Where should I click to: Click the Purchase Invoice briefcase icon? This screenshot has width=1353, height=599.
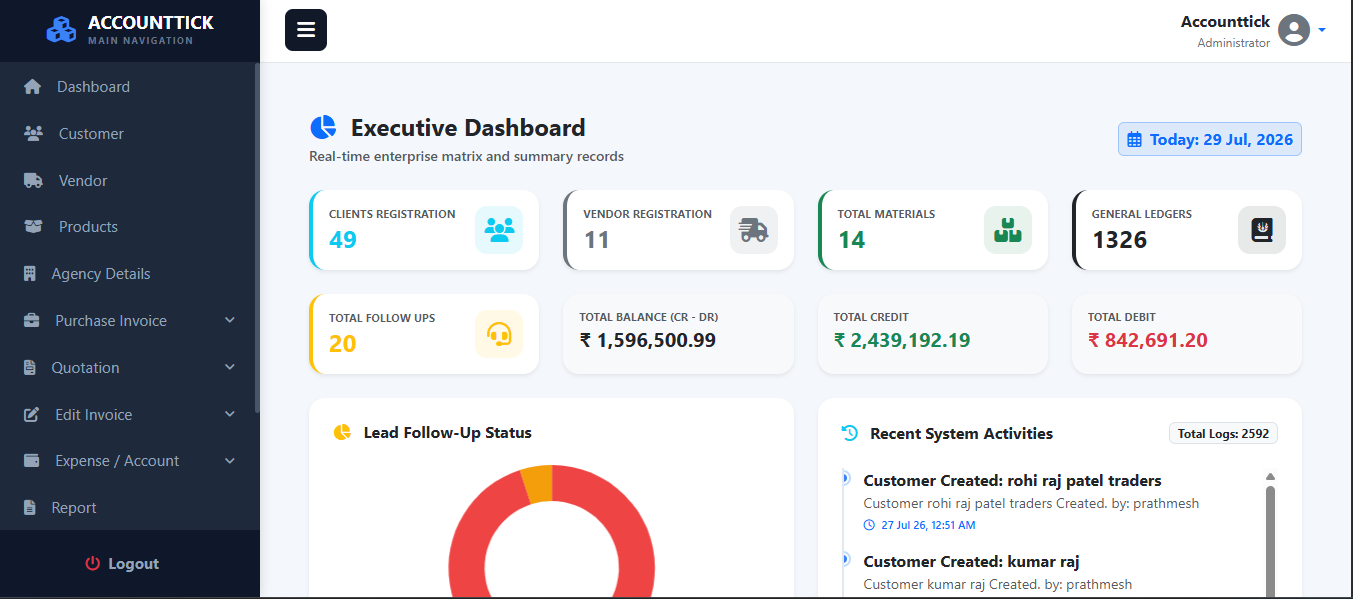(x=32, y=321)
